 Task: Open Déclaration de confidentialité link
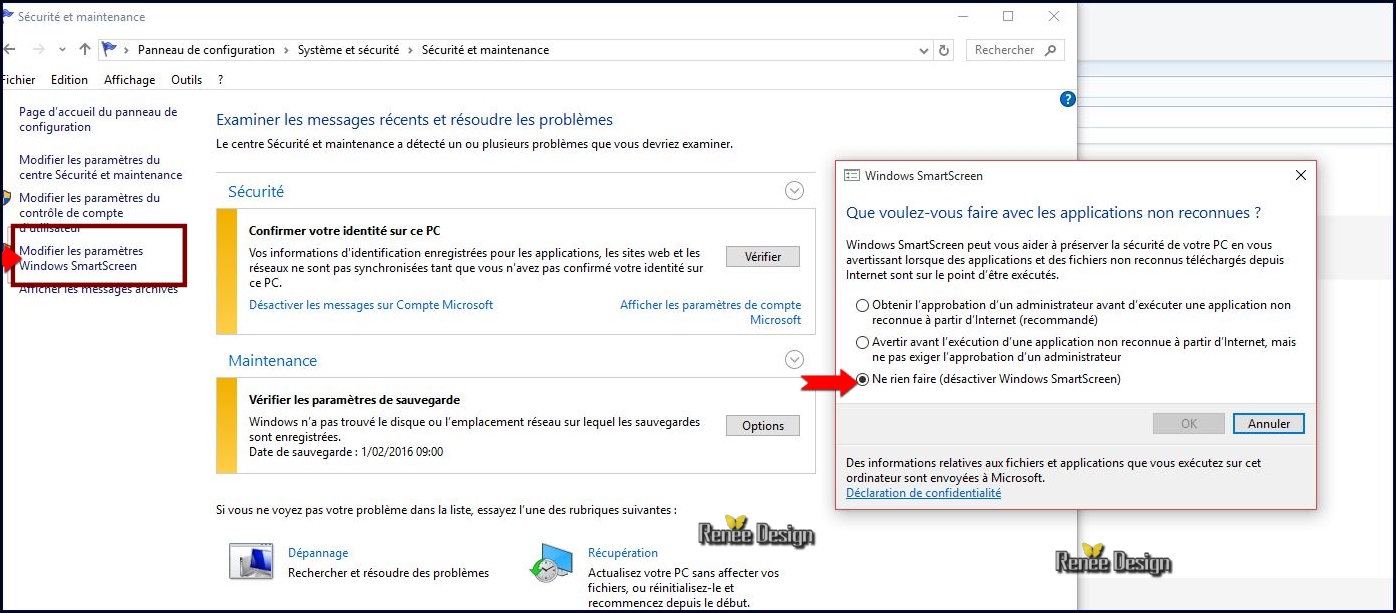pos(923,493)
